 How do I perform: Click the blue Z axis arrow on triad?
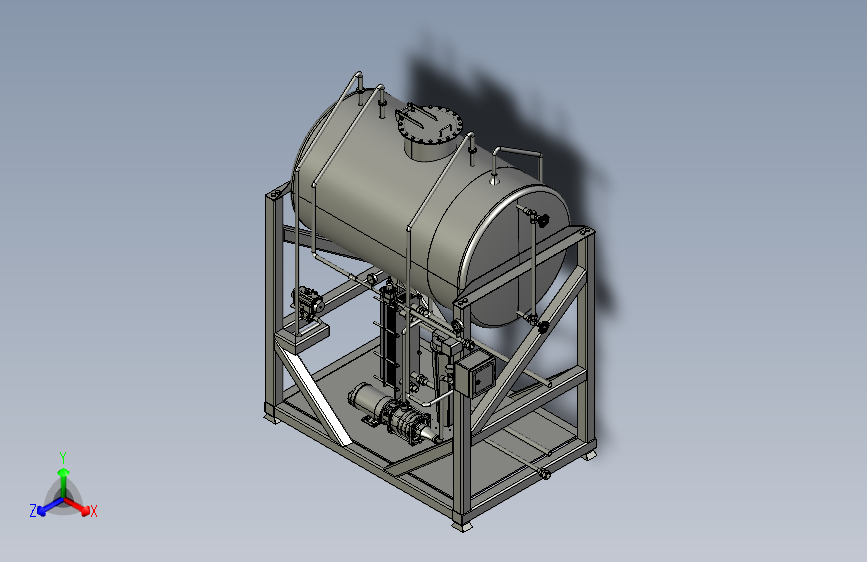coord(49,507)
